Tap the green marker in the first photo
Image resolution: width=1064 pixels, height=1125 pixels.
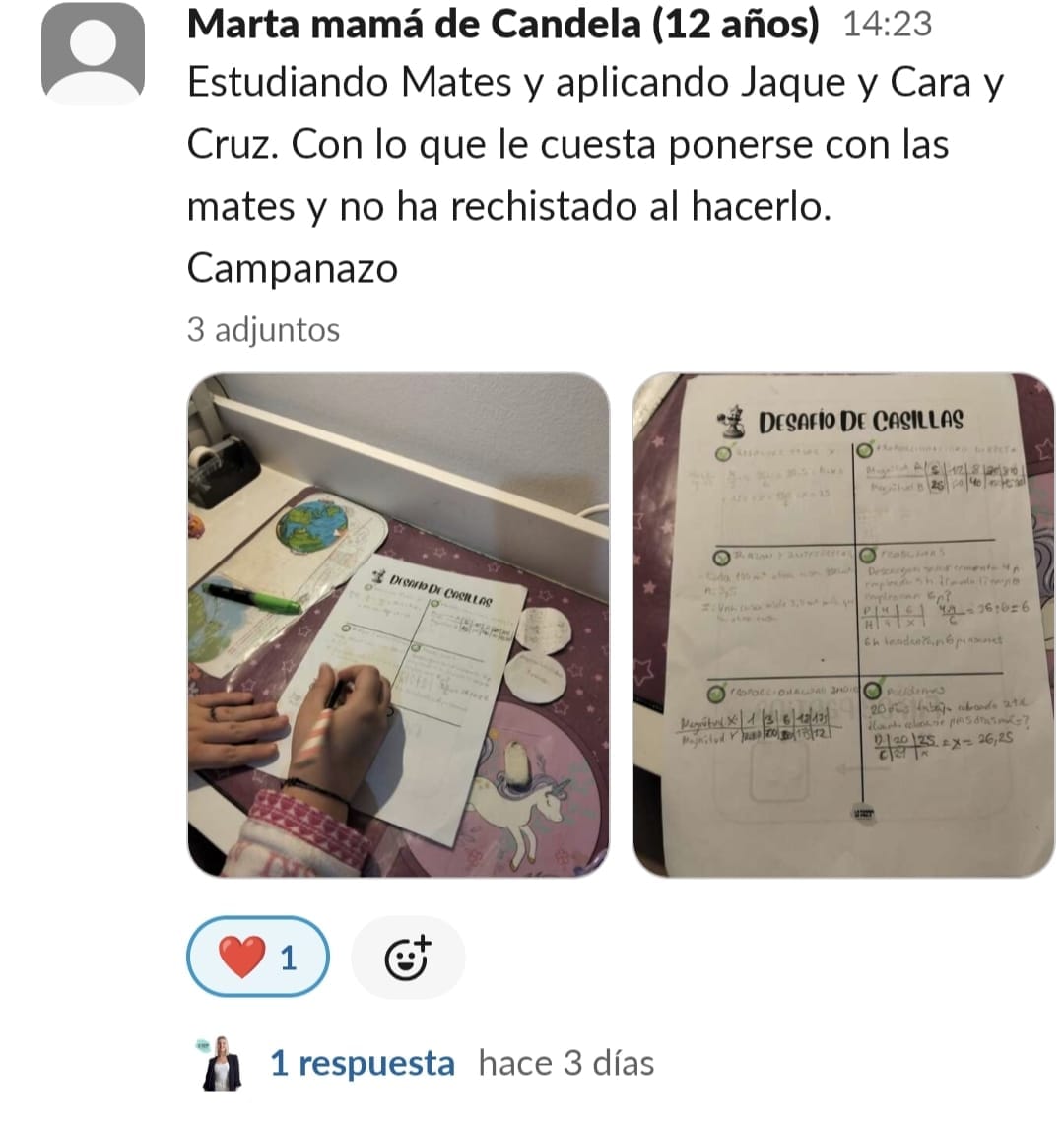click(252, 598)
